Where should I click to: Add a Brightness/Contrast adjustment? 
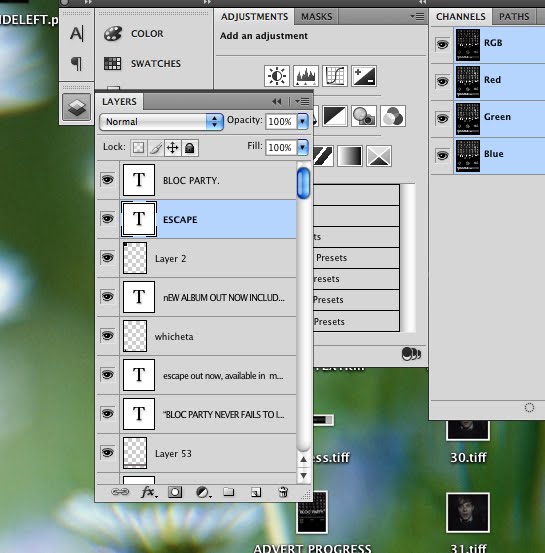pyautogui.click(x=277, y=76)
